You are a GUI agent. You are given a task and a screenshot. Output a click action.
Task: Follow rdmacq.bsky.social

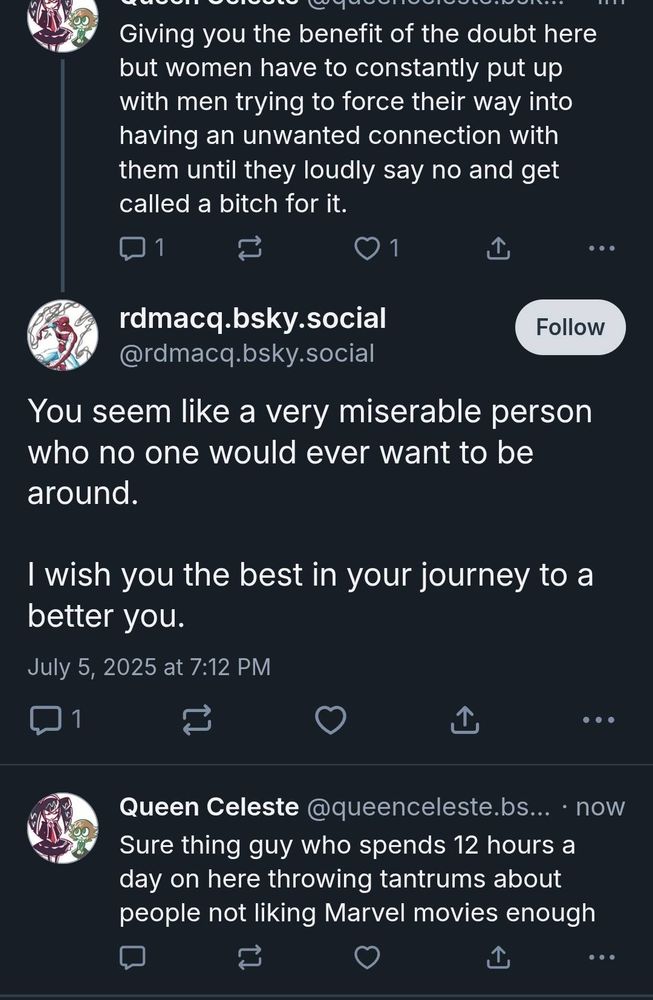click(570, 327)
